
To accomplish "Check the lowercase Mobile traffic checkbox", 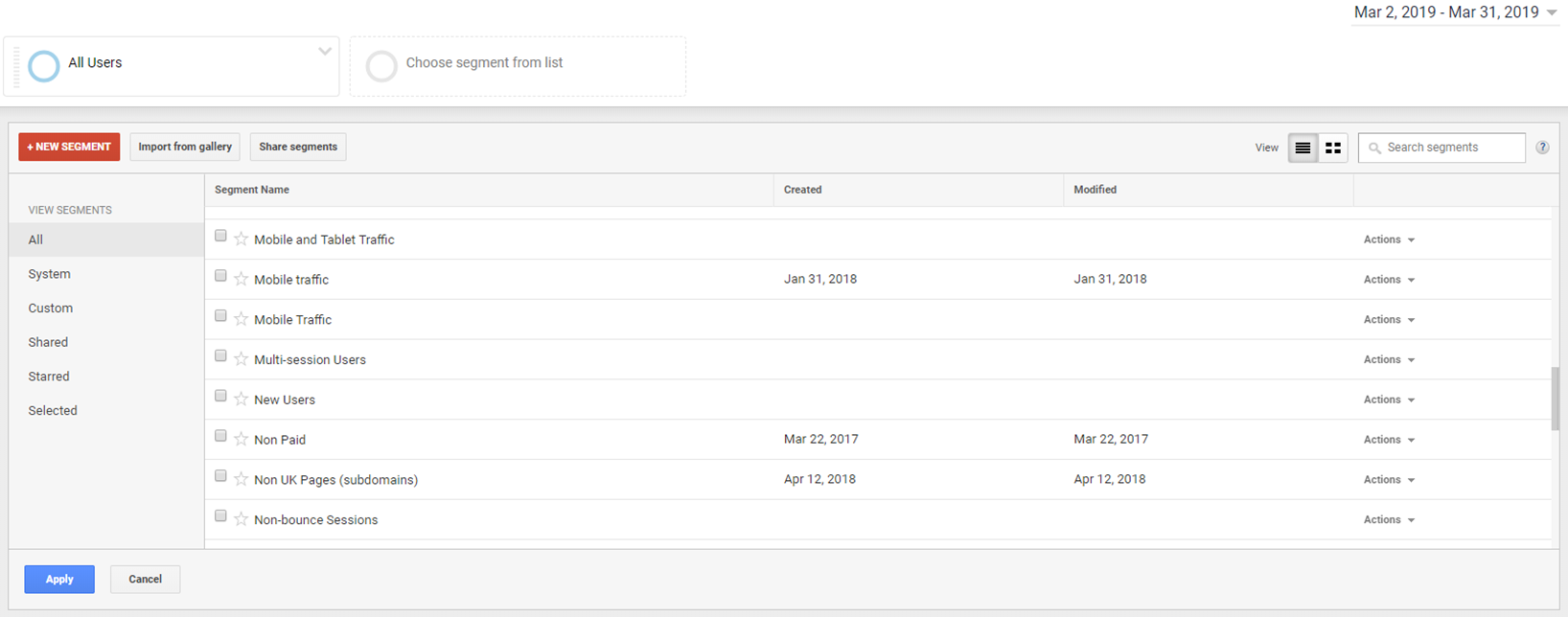I will point(220,276).
